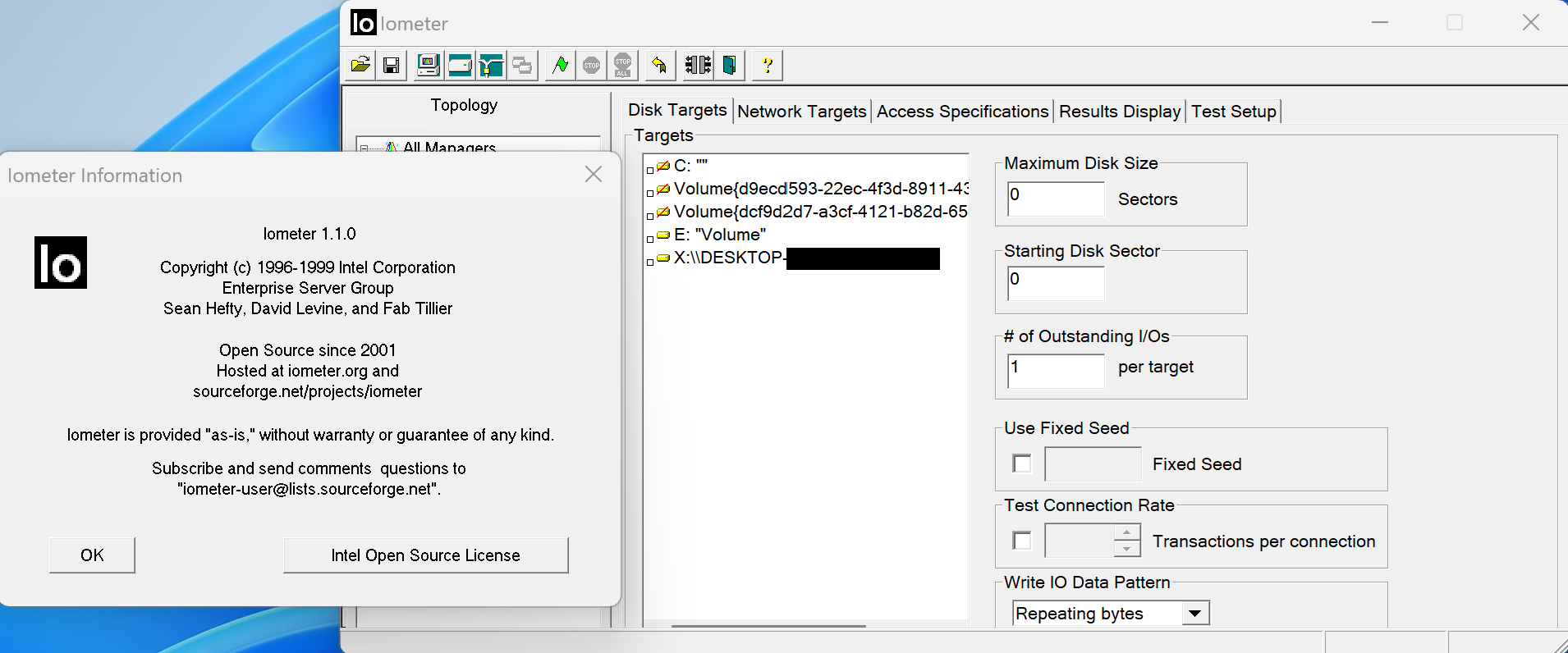Click the duplicate worker toolbar icon
Image resolution: width=1568 pixels, height=653 pixels.
[522, 65]
